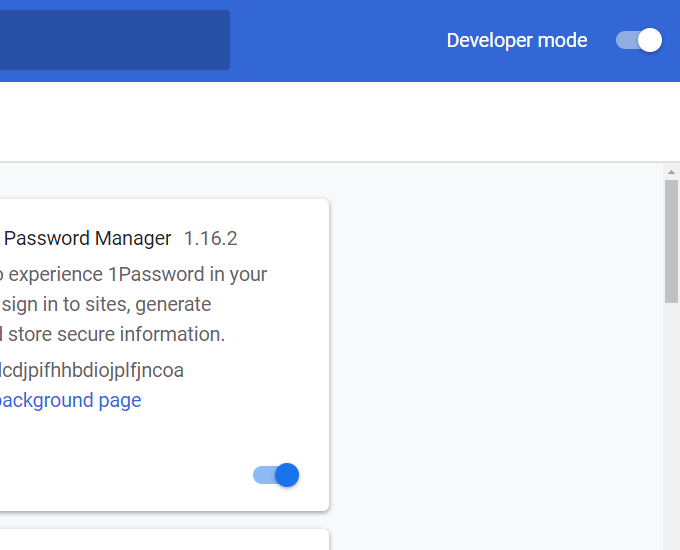Click empty space inside 1Password card

click(x=150, y=445)
